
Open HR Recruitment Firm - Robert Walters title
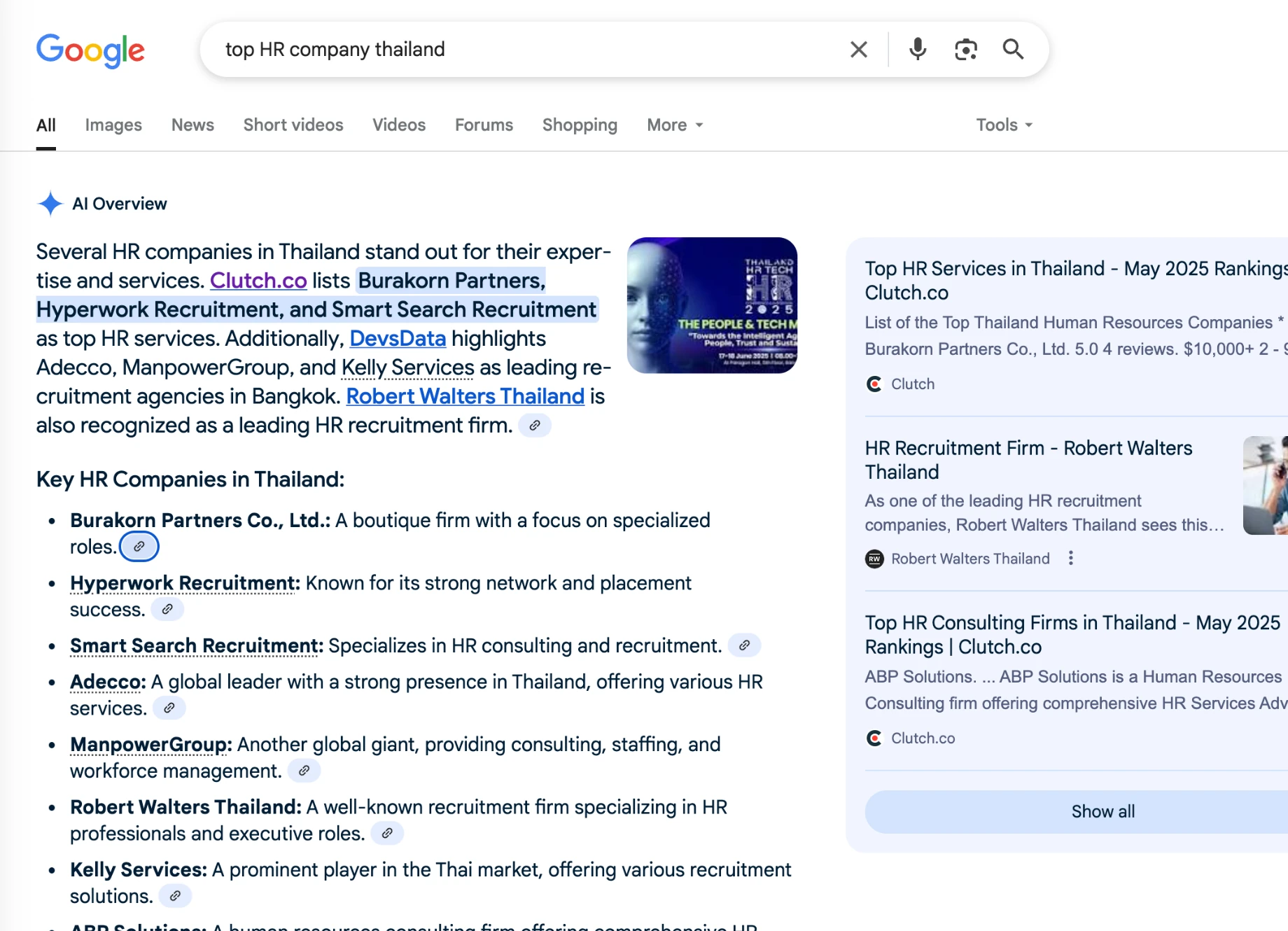click(1028, 460)
